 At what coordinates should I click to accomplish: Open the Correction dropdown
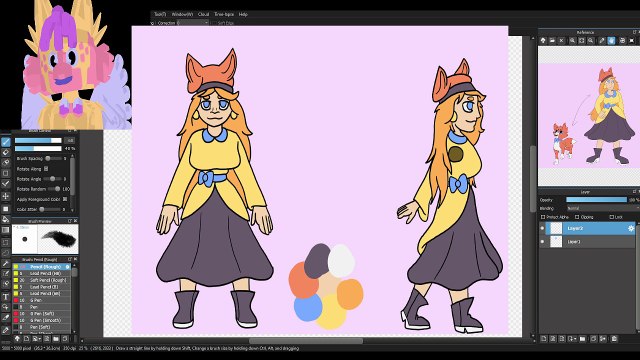click(x=193, y=23)
